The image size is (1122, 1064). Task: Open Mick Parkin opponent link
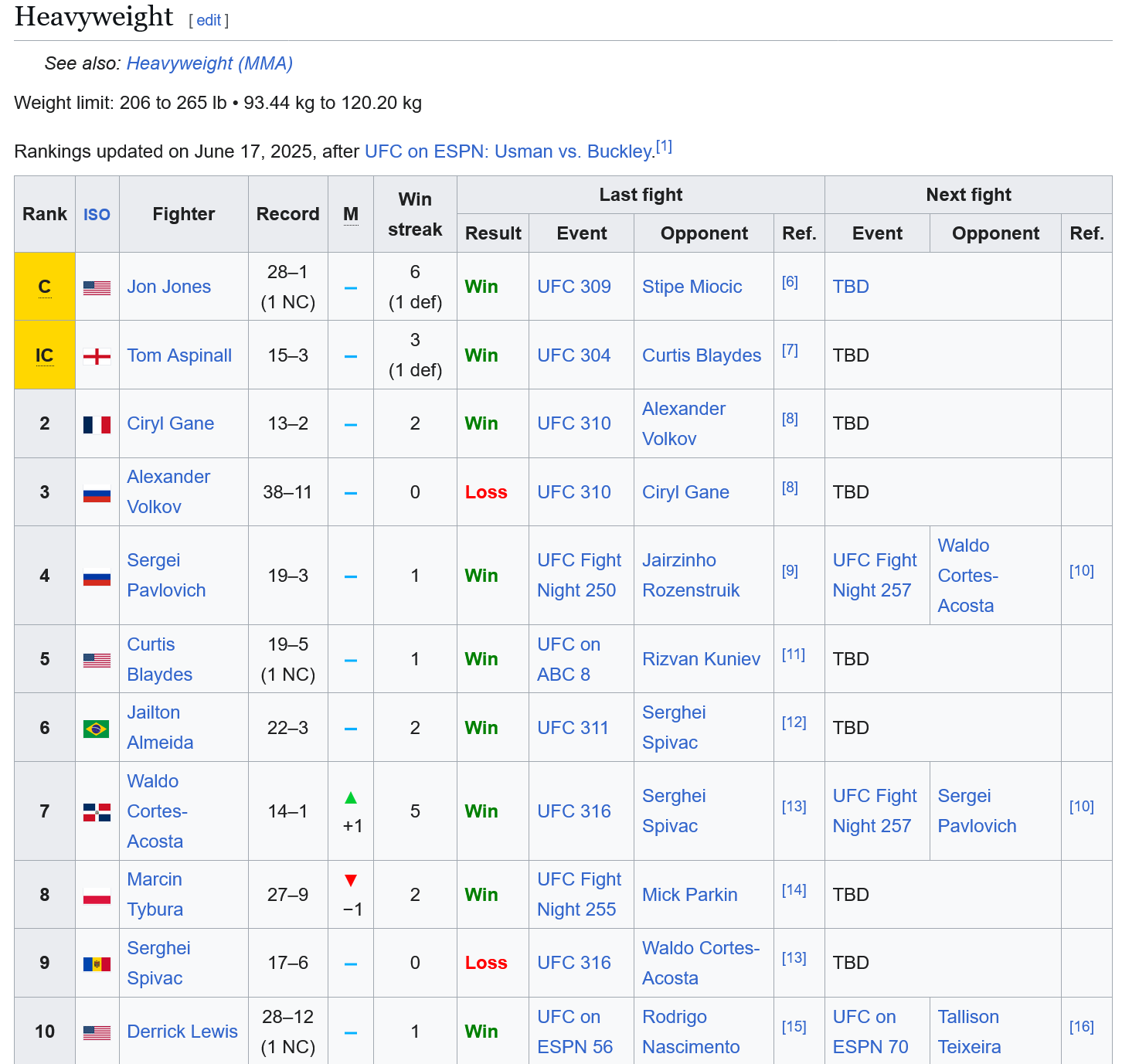(690, 895)
